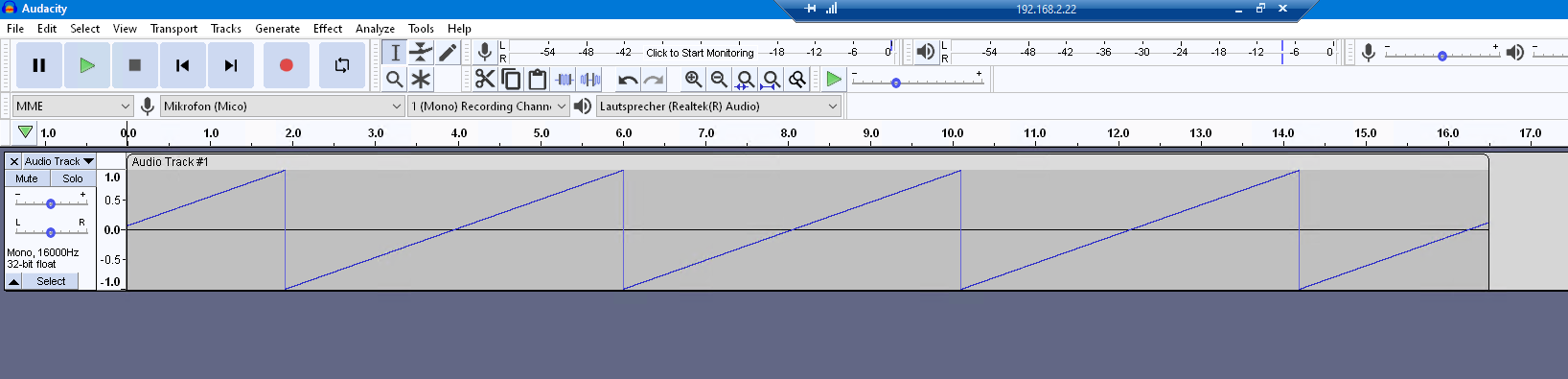The width and height of the screenshot is (1568, 379).
Task: Click the signal strength connection bar icon
Action: (x=831, y=9)
